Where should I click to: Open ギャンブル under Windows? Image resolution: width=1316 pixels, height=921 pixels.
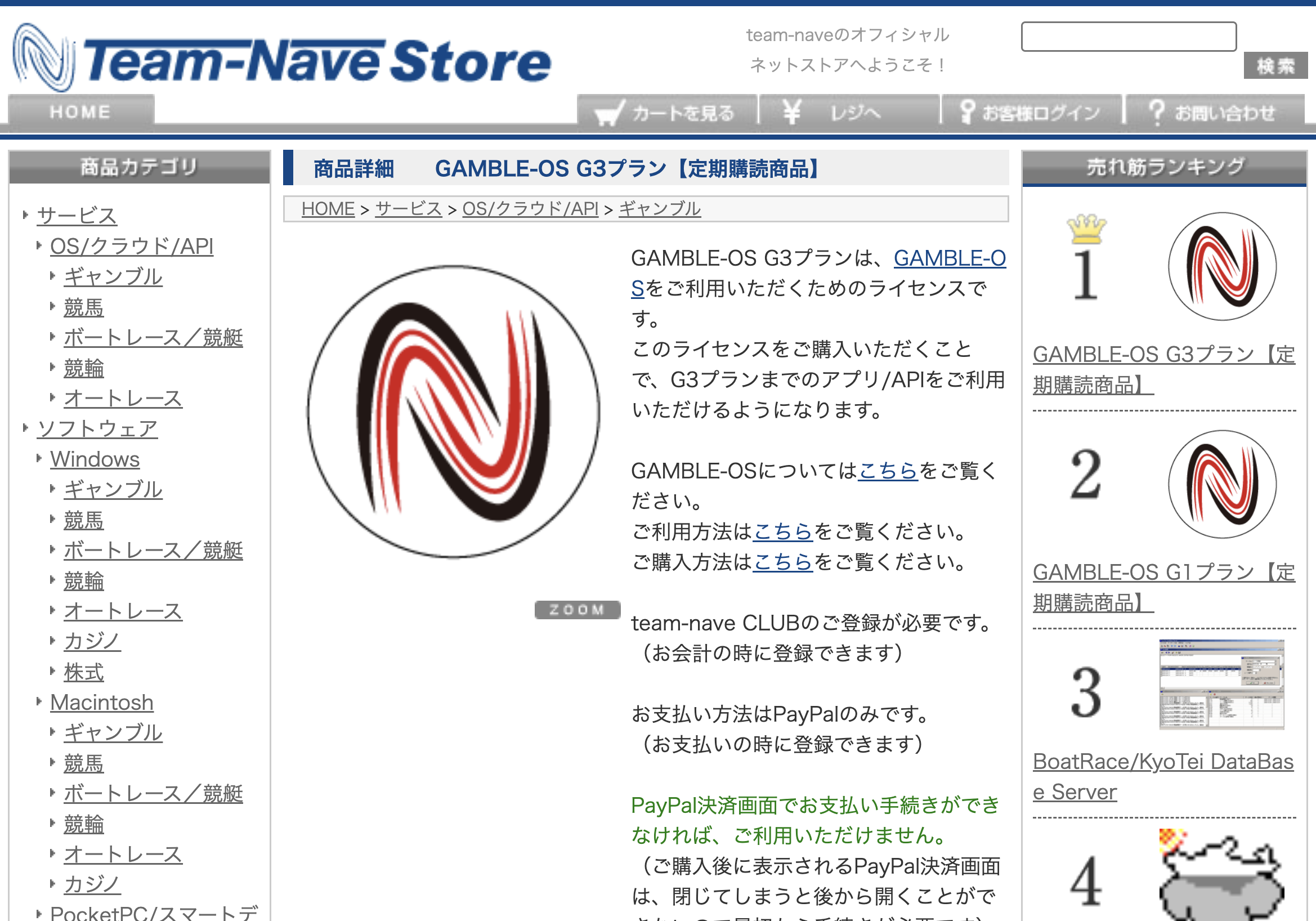(x=113, y=489)
